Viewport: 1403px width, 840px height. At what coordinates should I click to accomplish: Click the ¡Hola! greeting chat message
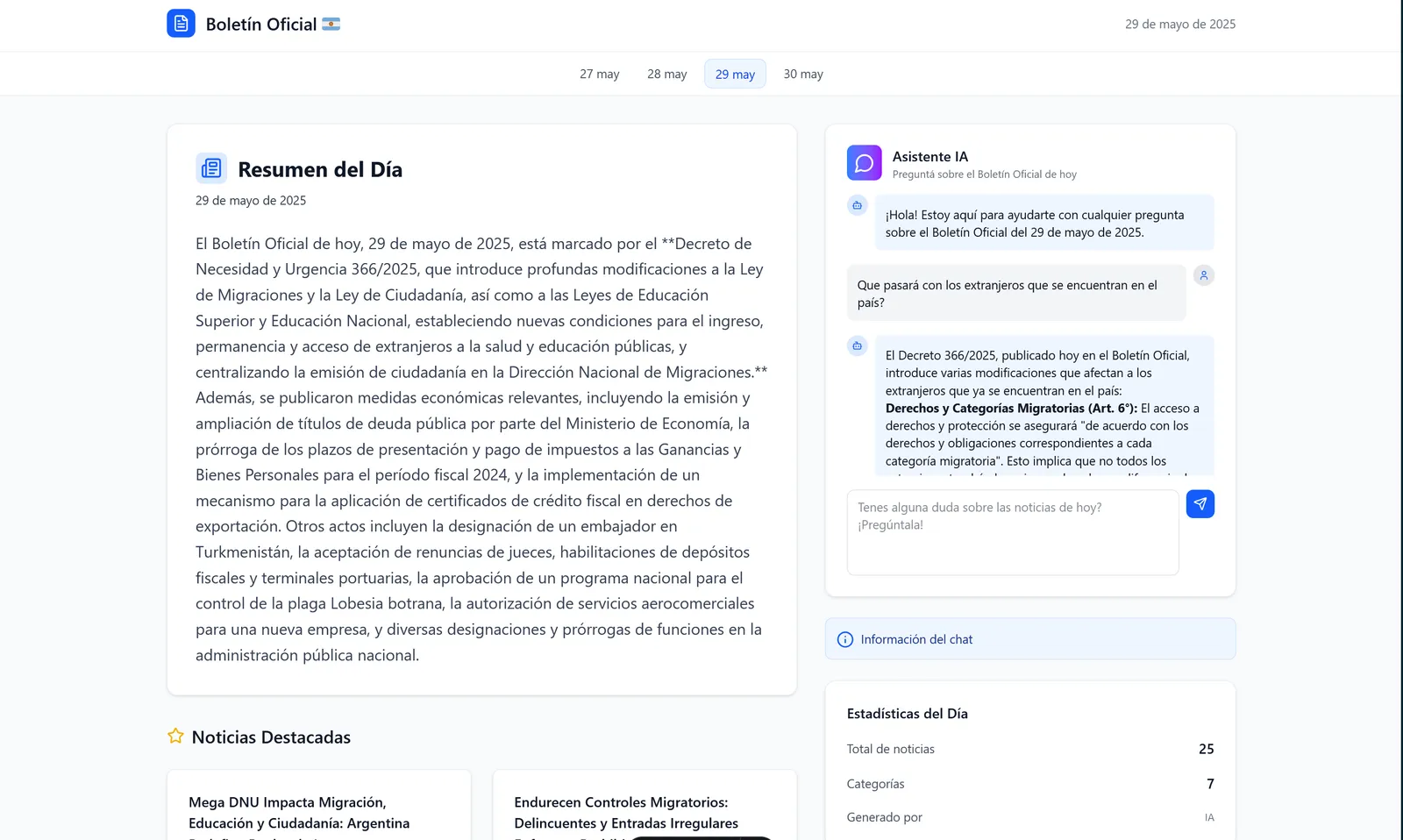click(1044, 223)
